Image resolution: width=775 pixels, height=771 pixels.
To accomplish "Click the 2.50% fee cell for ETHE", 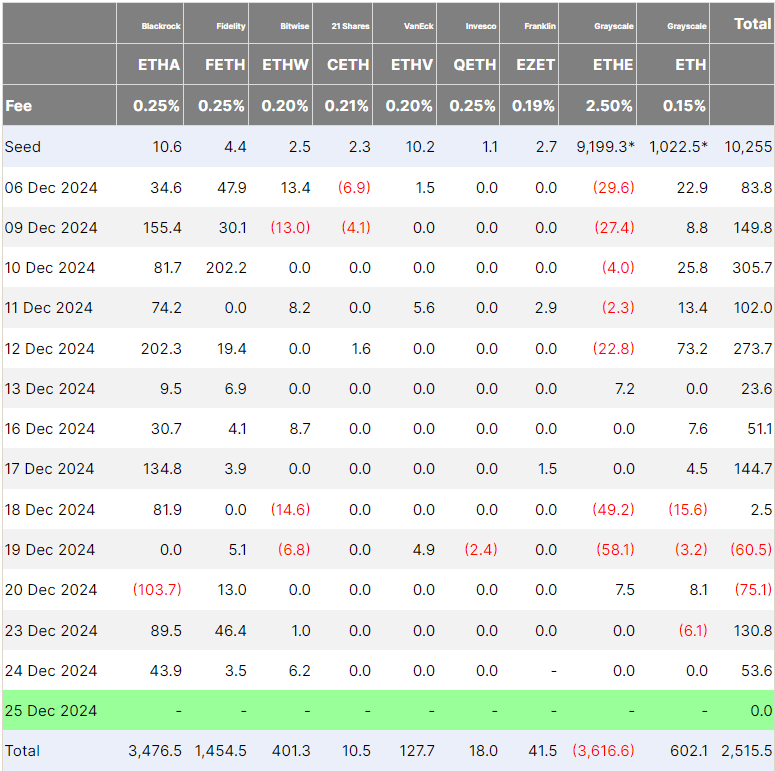I will coord(609,105).
